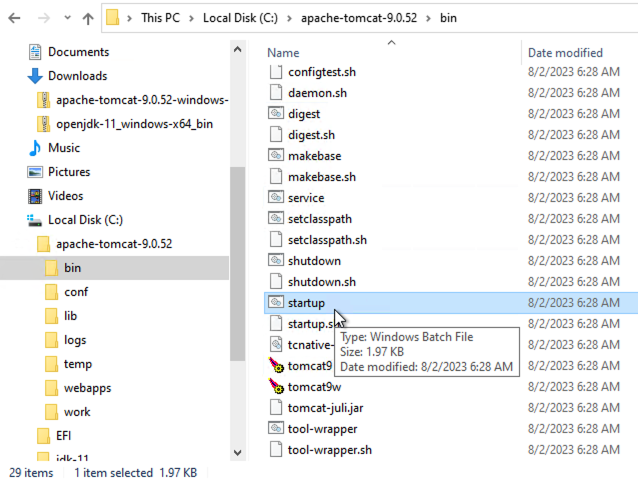638x490 pixels.
Task: Sort files by the Name column
Action: point(283,53)
